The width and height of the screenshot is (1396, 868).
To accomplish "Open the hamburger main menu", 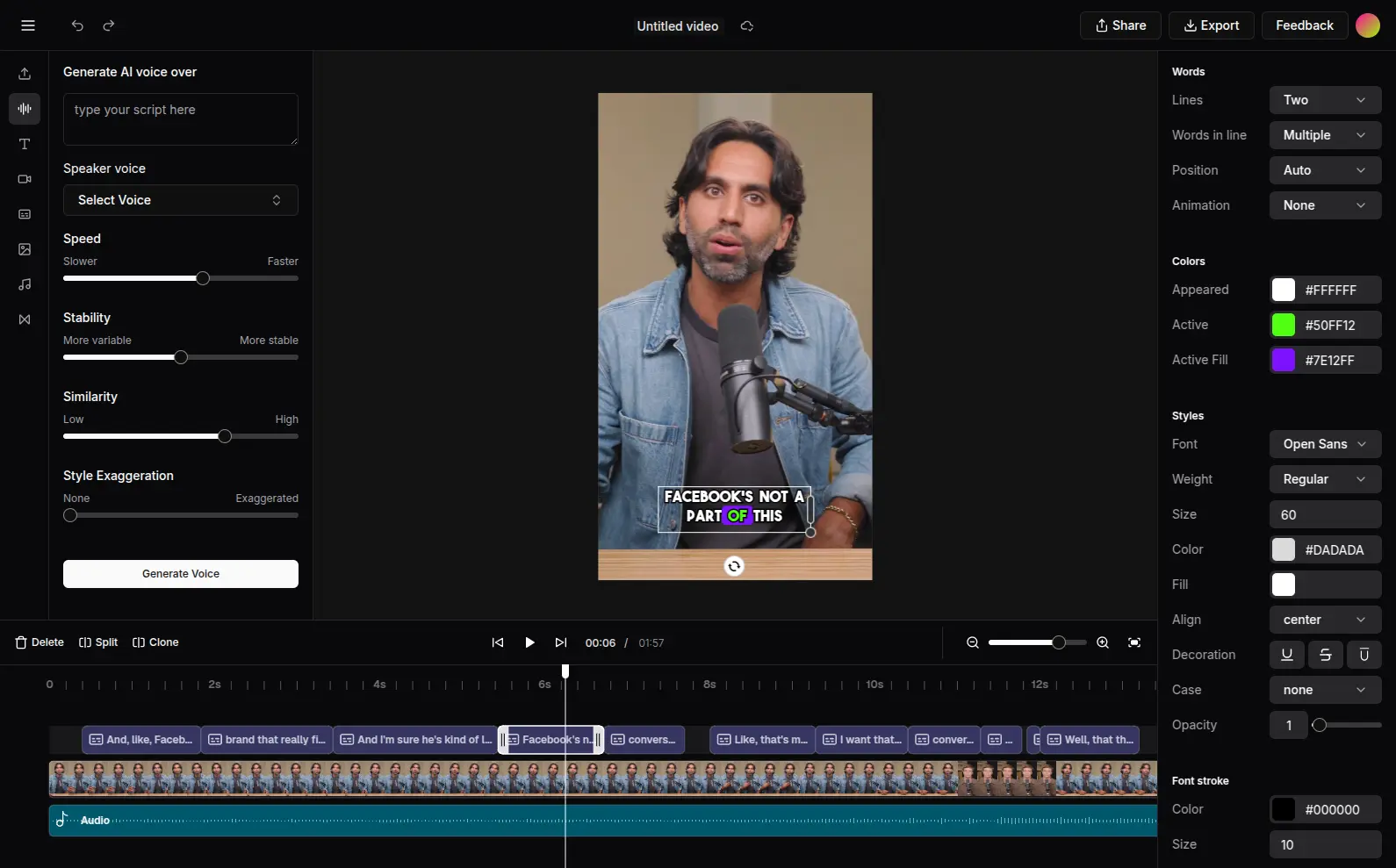I will click(x=28, y=25).
